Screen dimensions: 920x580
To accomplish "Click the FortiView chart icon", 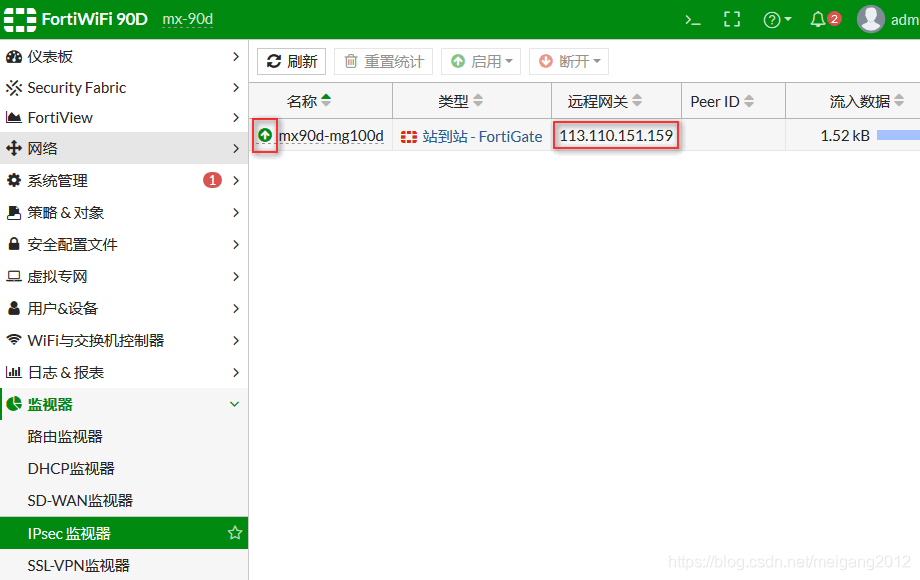I will (13, 117).
